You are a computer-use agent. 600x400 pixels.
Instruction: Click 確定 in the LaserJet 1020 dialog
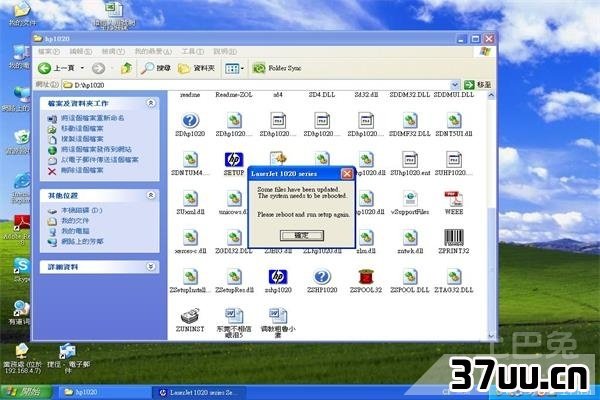pos(302,235)
